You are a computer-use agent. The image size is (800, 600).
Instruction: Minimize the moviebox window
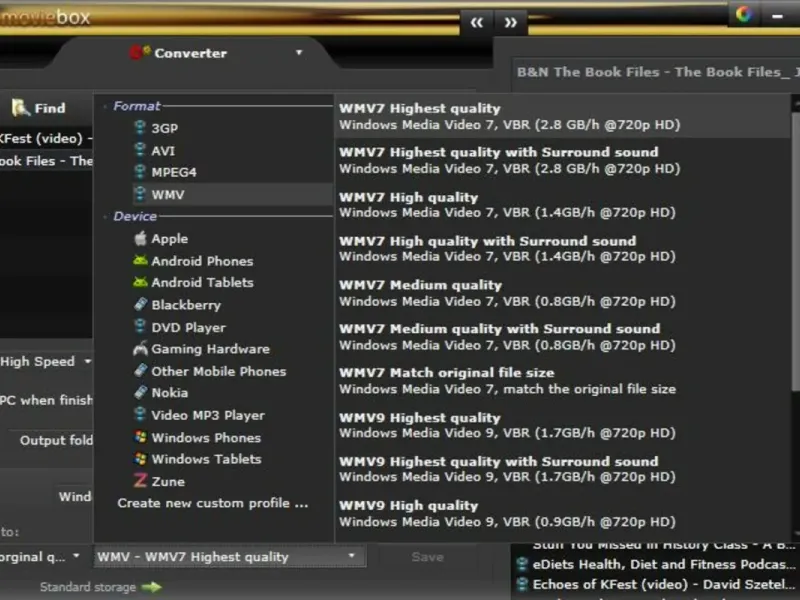[777, 17]
